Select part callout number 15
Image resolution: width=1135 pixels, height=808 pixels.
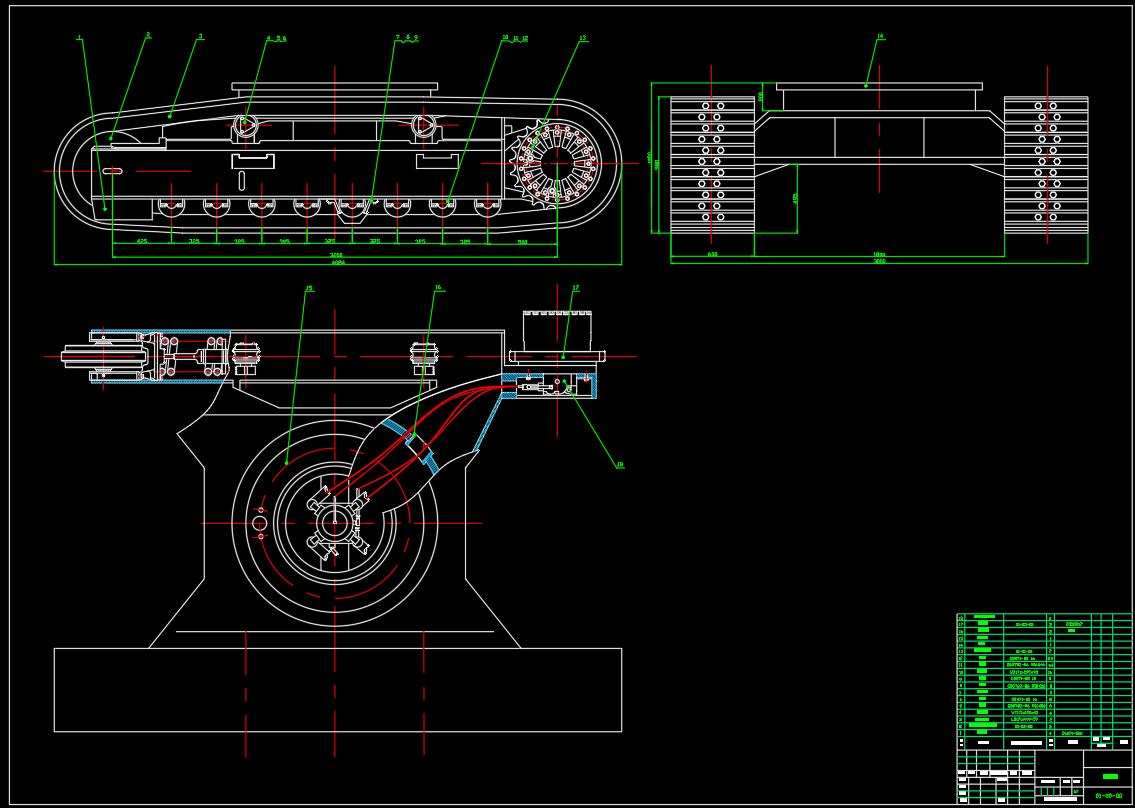(309, 288)
